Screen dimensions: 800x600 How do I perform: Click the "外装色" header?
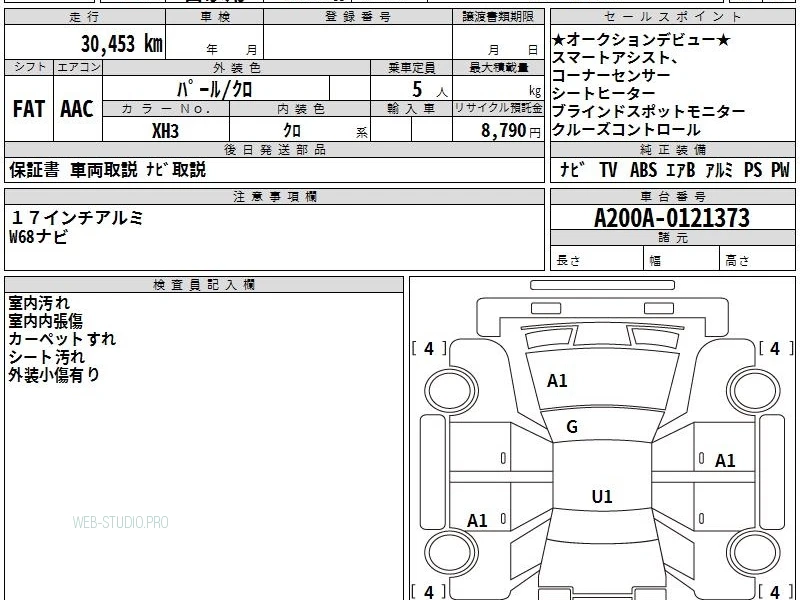coord(237,68)
